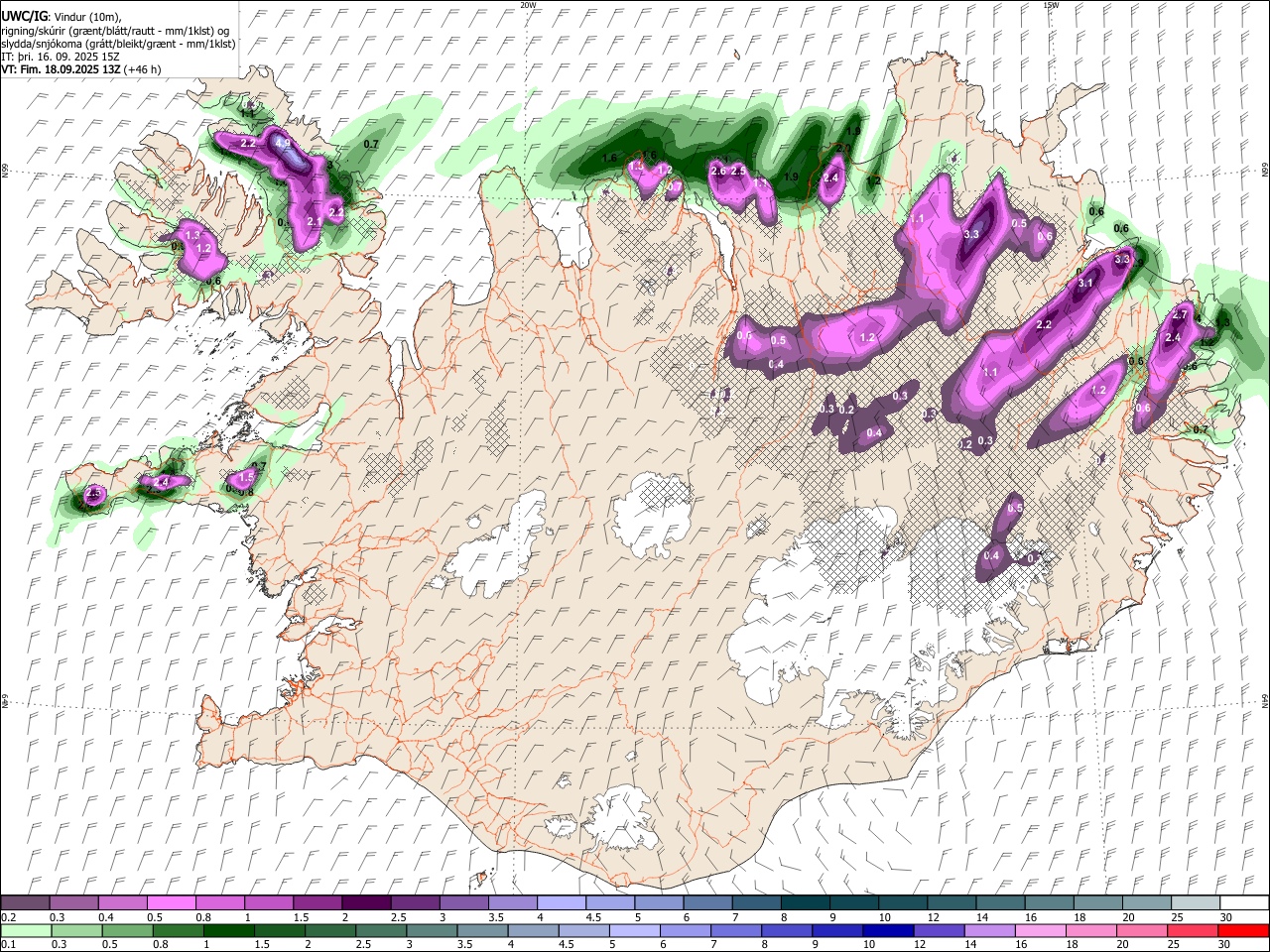Click the upper legend swatch between 0.2 and 0.3
Image resolution: width=1270 pixels, height=952 pixels.
25,903
